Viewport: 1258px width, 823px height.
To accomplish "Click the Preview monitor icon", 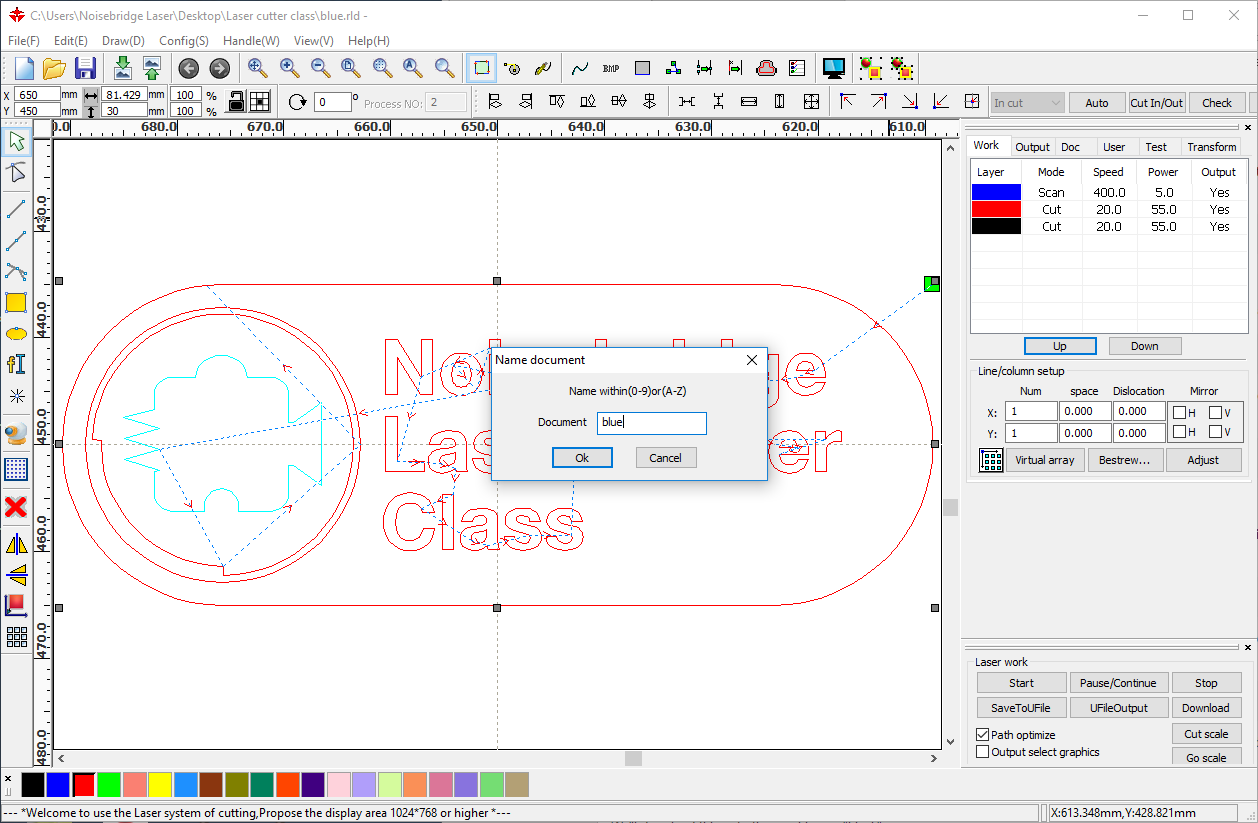I will click(x=833, y=68).
